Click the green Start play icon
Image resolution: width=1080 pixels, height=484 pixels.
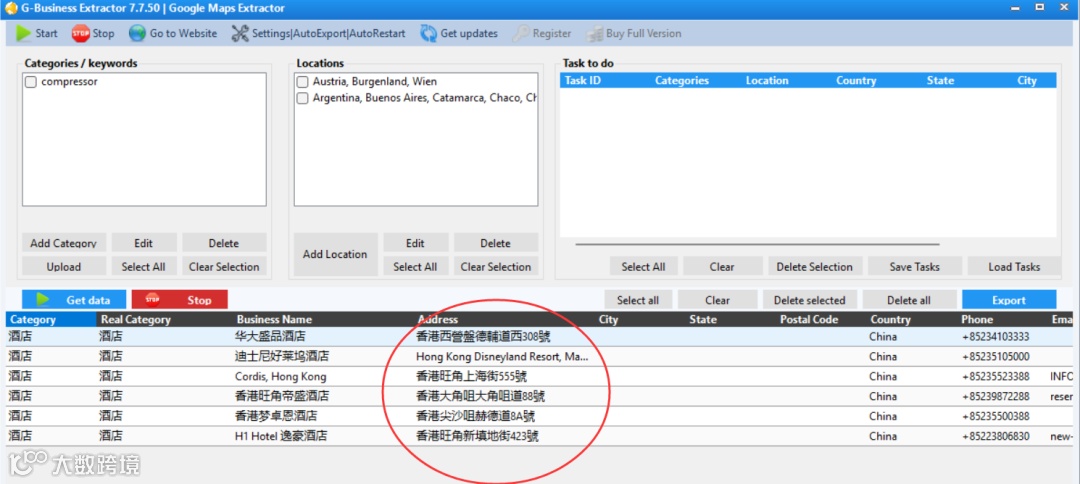point(24,33)
